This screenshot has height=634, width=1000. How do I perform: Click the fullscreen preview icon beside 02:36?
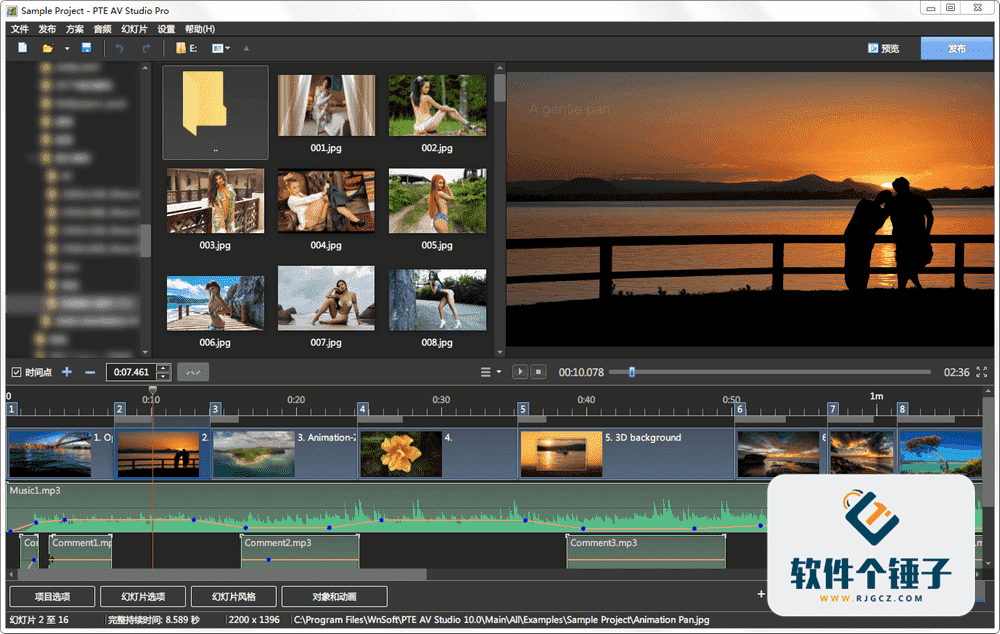coord(984,371)
